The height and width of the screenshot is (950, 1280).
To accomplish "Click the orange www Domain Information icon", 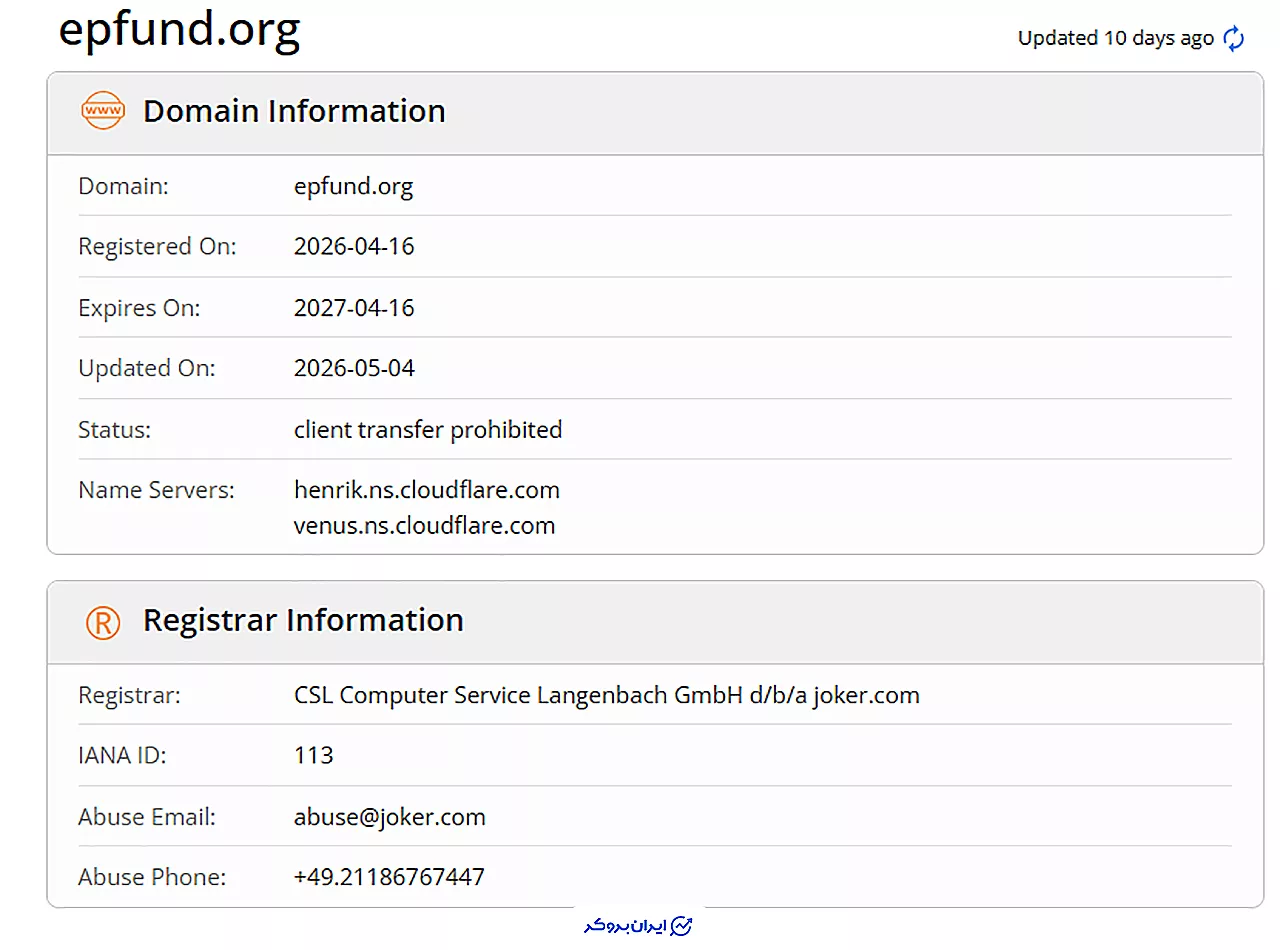I will (x=102, y=110).
